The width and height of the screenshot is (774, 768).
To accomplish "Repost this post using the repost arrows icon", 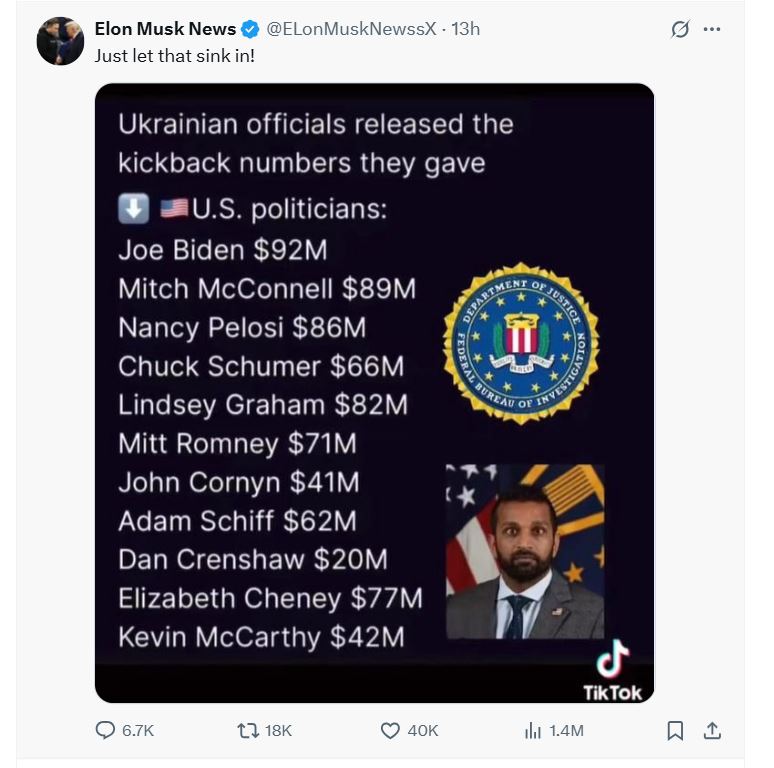I will coord(247,731).
